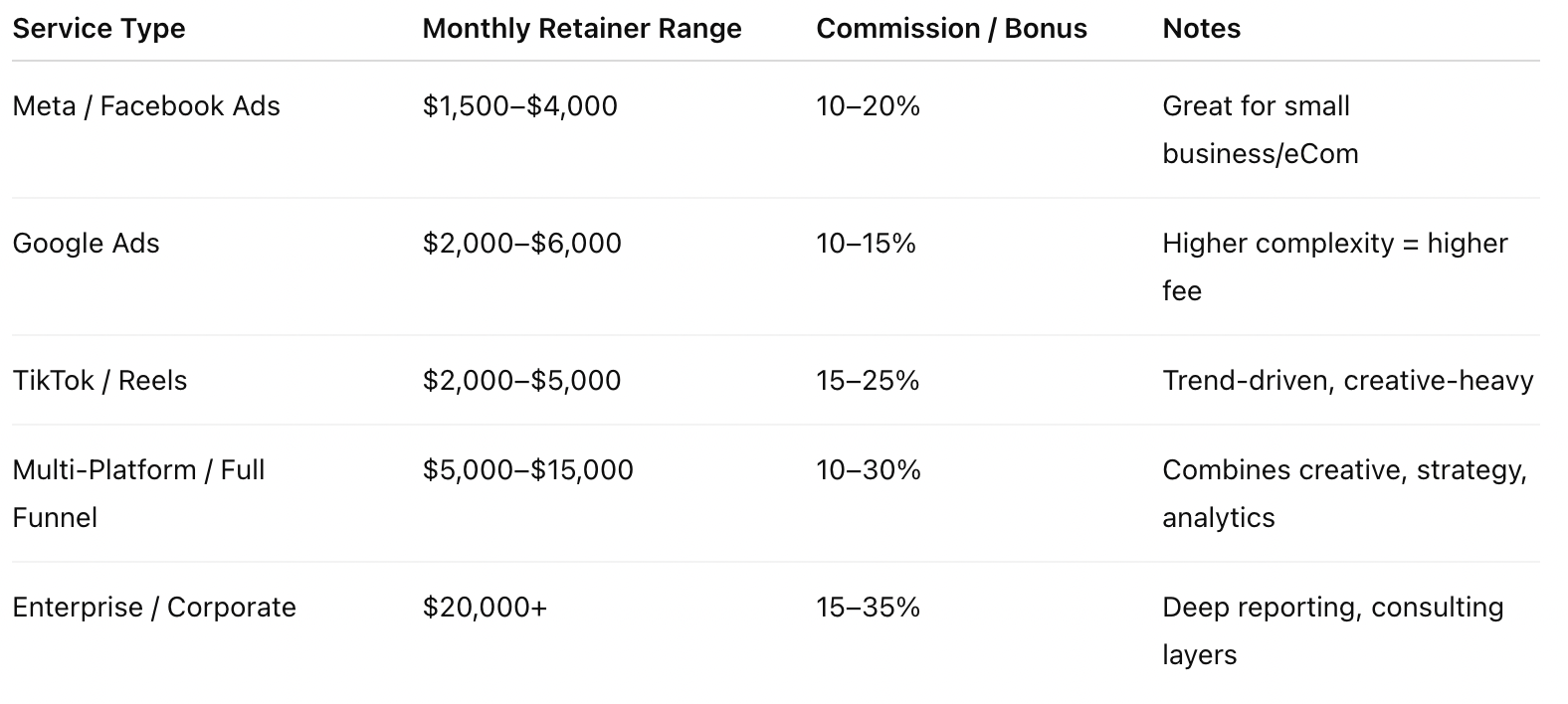Click the Commission / Bonus column header
1568x704 pixels.
tap(951, 29)
